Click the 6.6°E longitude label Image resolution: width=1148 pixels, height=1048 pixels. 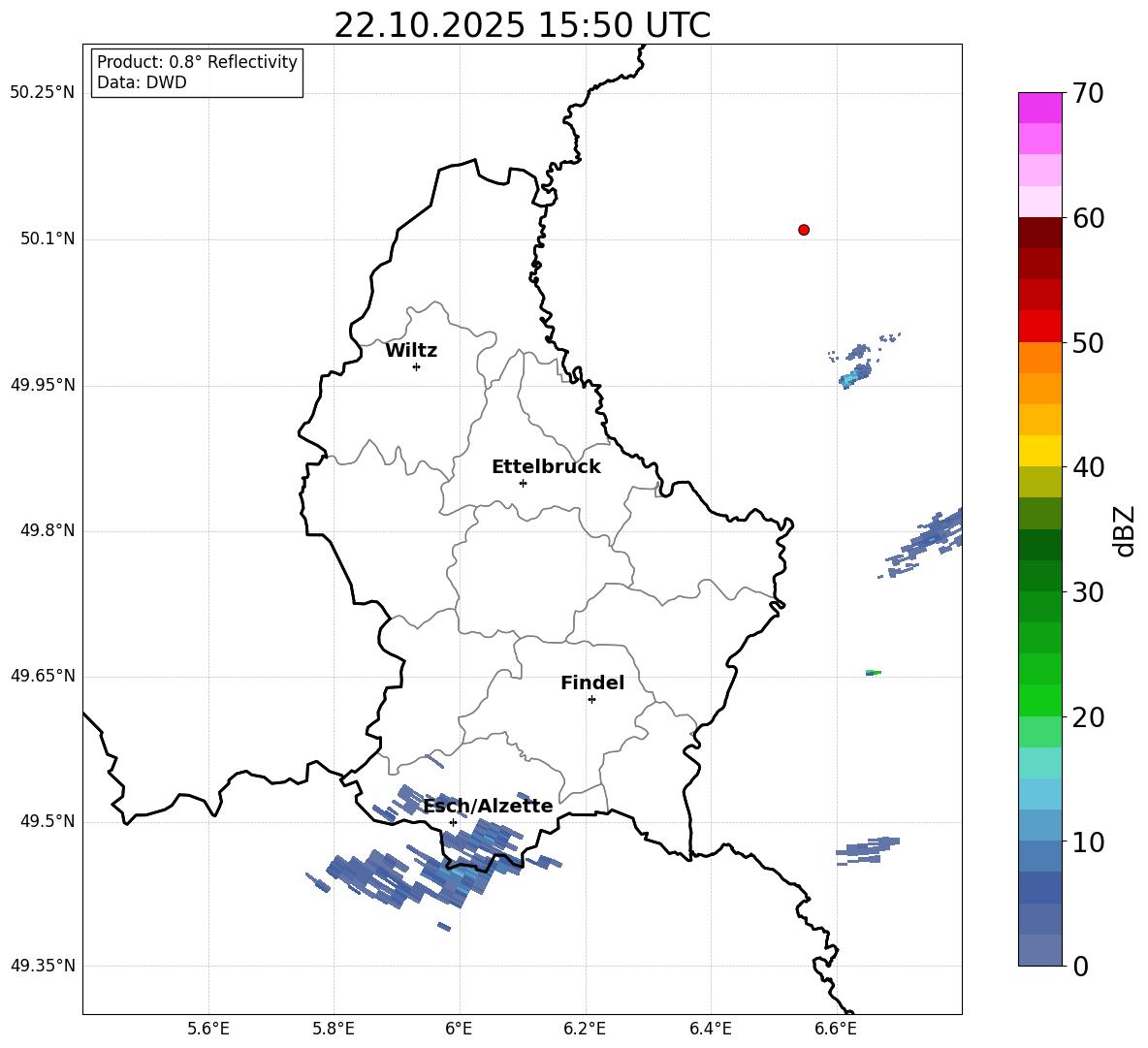pyautogui.click(x=836, y=1029)
